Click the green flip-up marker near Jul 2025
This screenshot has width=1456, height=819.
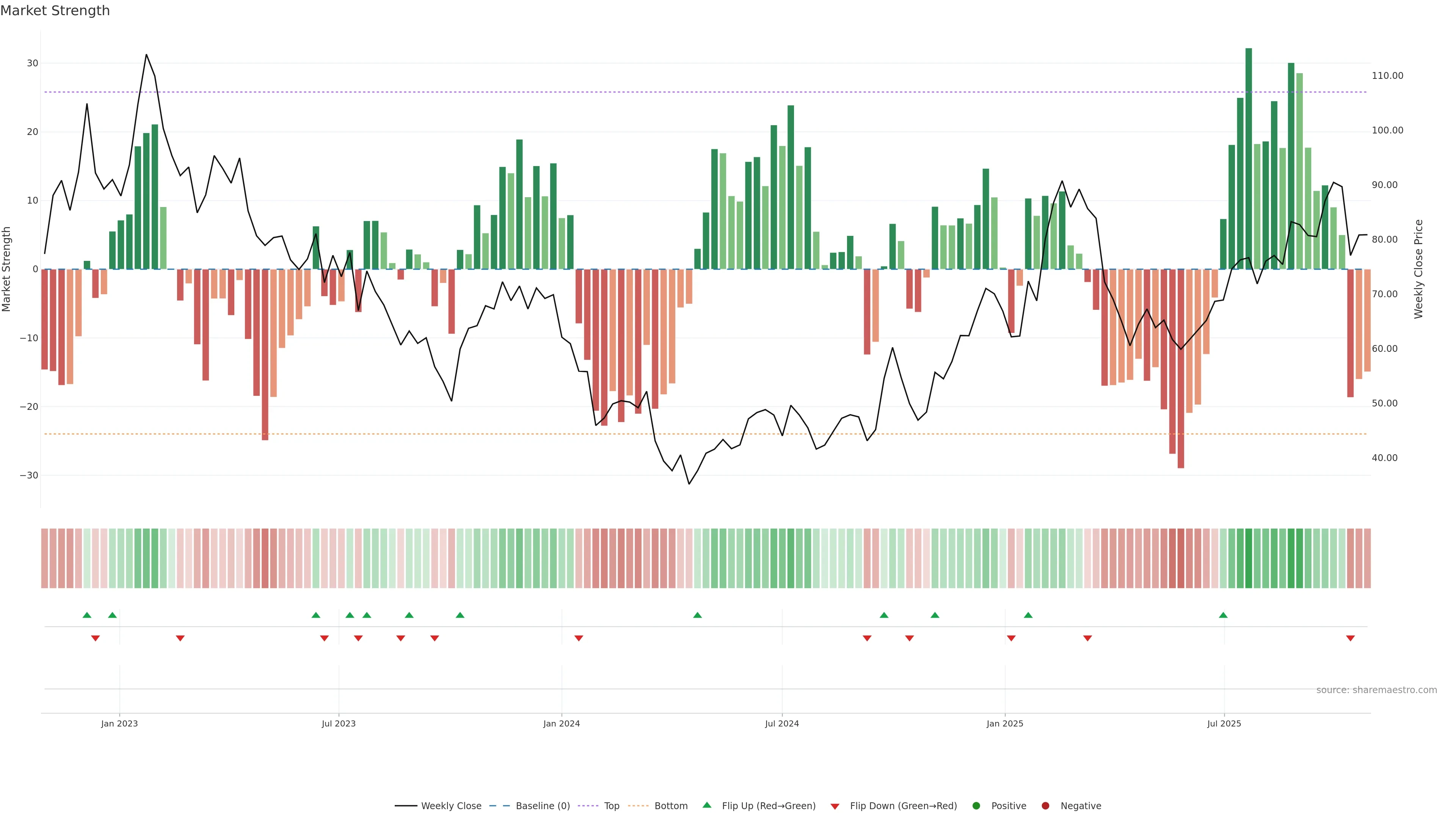pyautogui.click(x=1223, y=615)
